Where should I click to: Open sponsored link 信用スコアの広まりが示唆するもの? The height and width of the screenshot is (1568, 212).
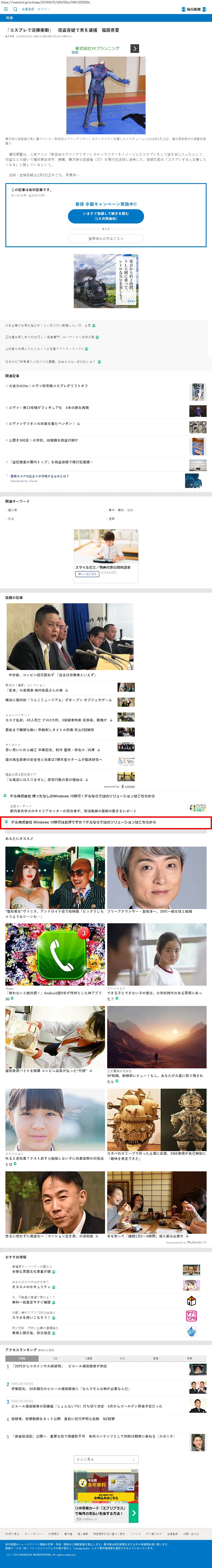click(x=39, y=477)
